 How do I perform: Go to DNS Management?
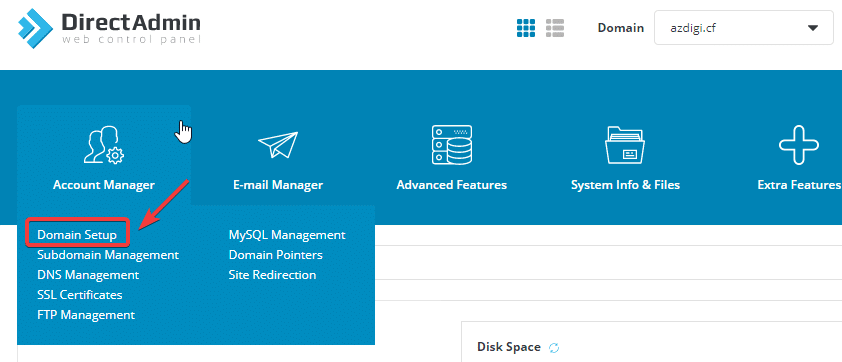(88, 275)
